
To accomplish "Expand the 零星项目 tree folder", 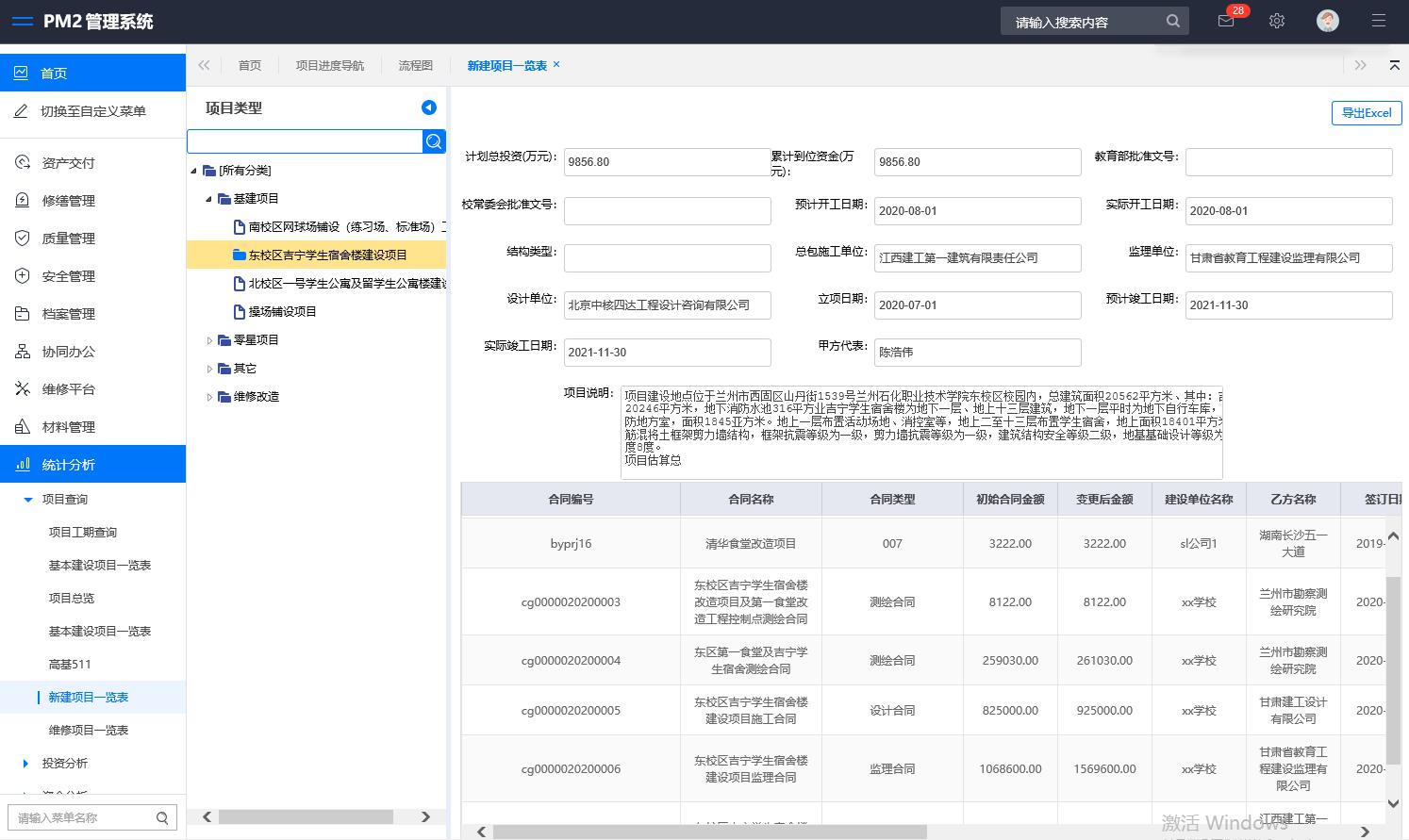I will tap(209, 340).
